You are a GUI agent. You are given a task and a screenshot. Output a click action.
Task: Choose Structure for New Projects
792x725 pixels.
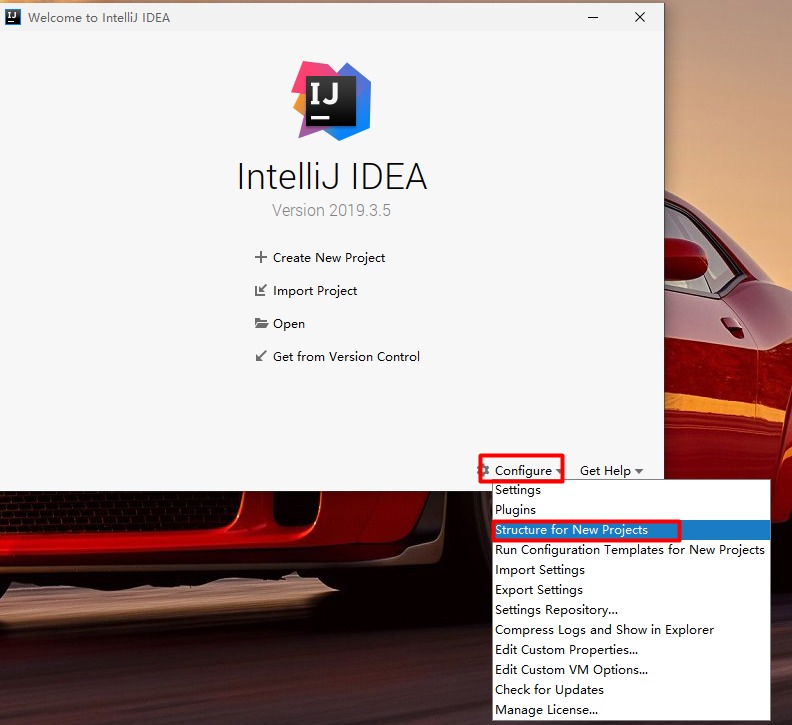point(631,530)
